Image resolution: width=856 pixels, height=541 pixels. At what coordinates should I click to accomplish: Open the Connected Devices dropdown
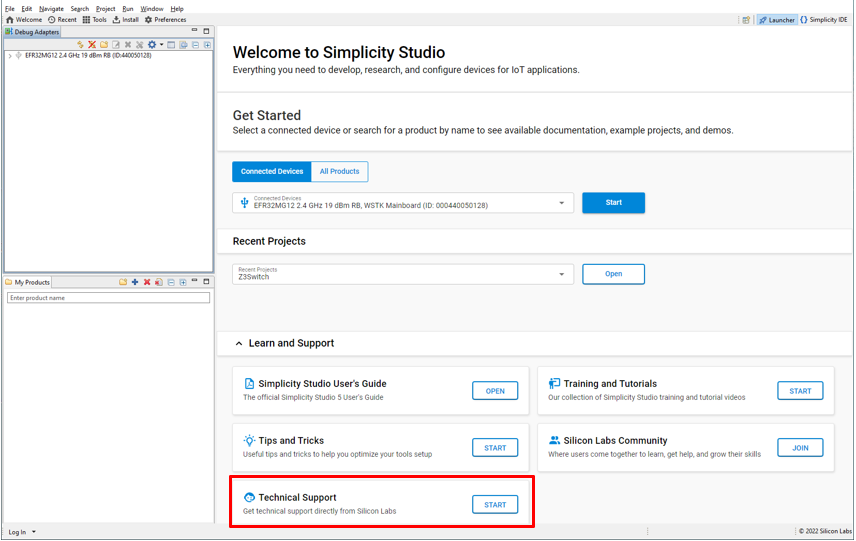click(x=562, y=203)
